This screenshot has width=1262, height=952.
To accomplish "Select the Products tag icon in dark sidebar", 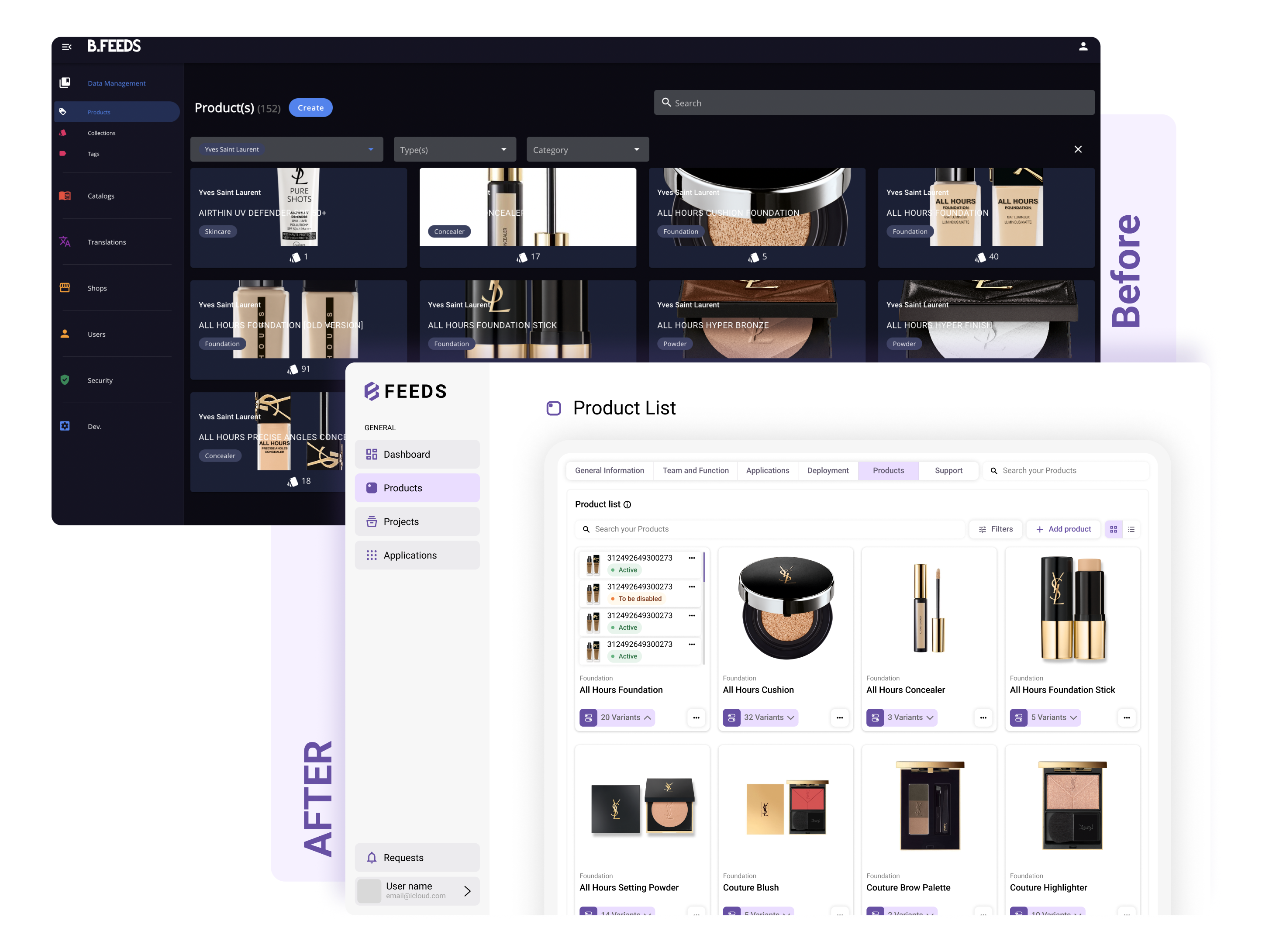I will coord(63,112).
